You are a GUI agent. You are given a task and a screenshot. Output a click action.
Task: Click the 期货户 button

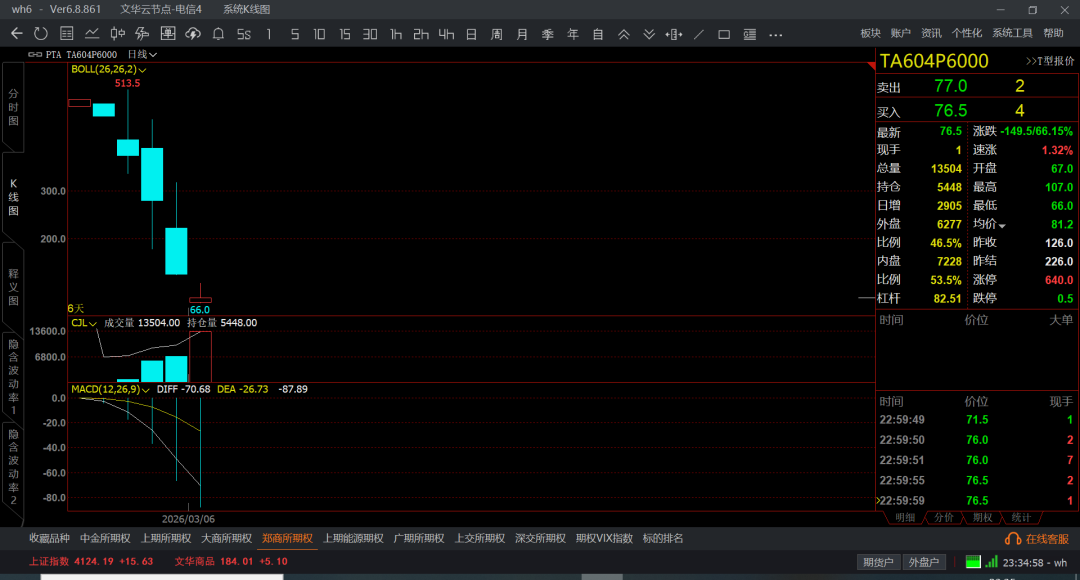click(x=878, y=562)
